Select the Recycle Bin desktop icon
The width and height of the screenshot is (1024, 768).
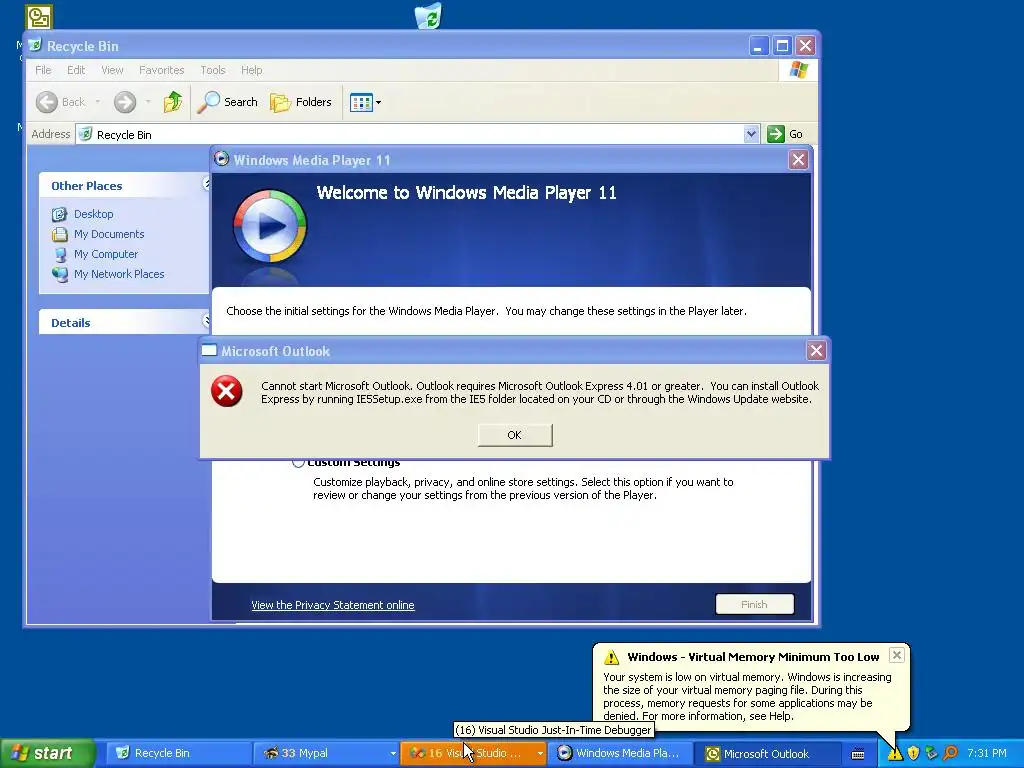428,16
